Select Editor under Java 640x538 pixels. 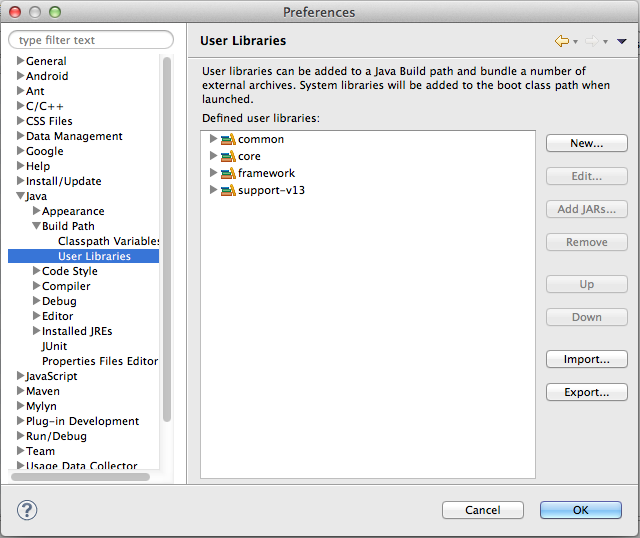[x=58, y=316]
